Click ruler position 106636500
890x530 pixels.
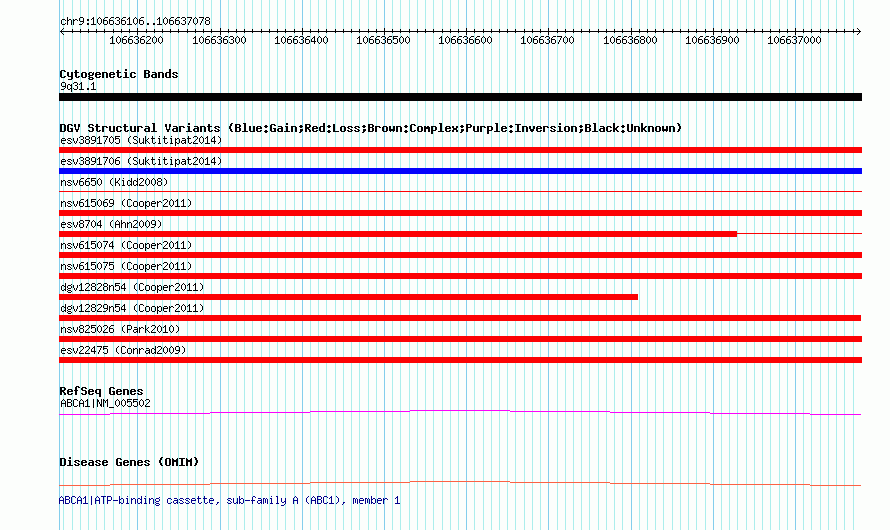point(383,41)
